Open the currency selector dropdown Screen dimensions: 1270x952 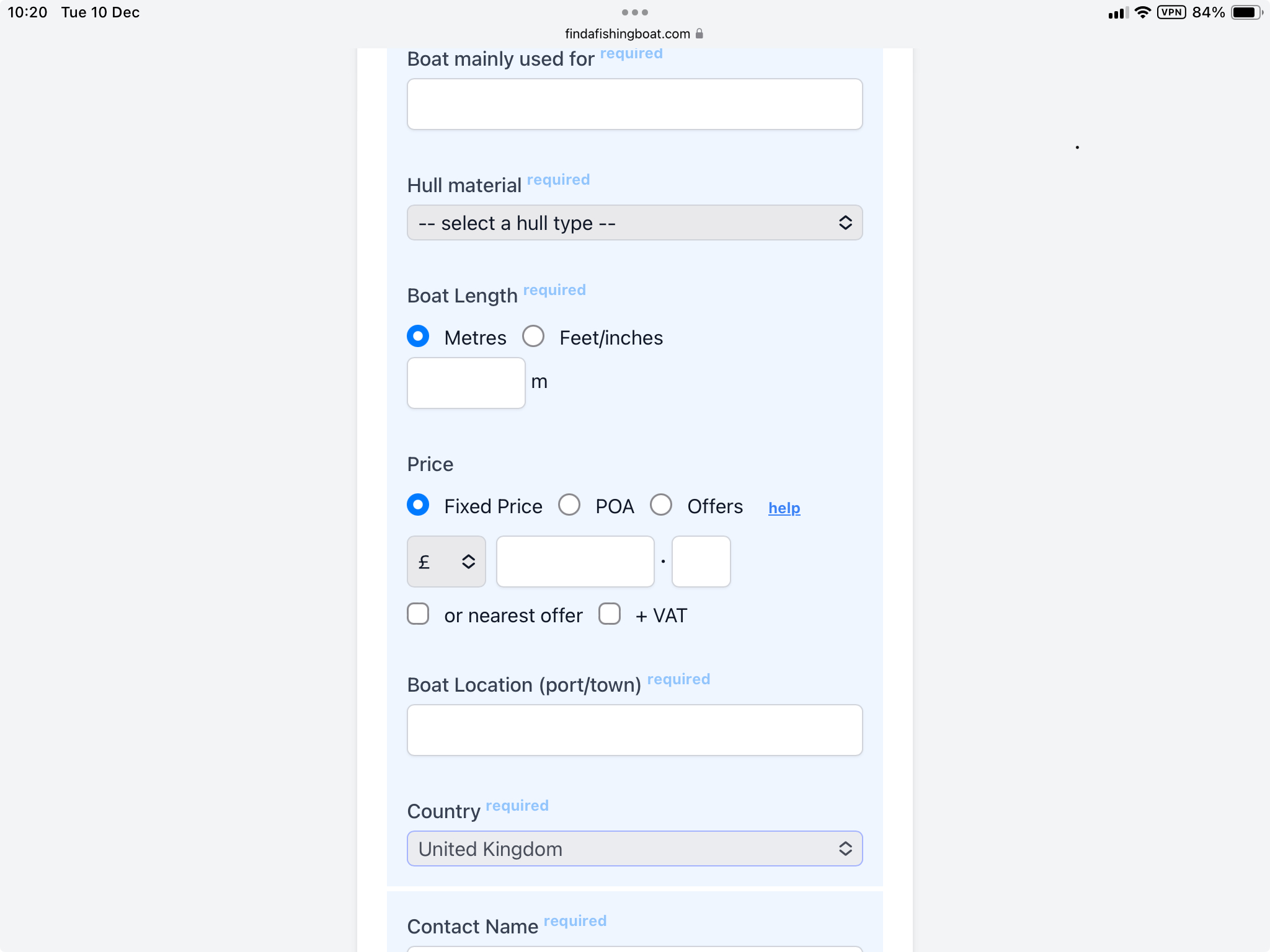446,562
